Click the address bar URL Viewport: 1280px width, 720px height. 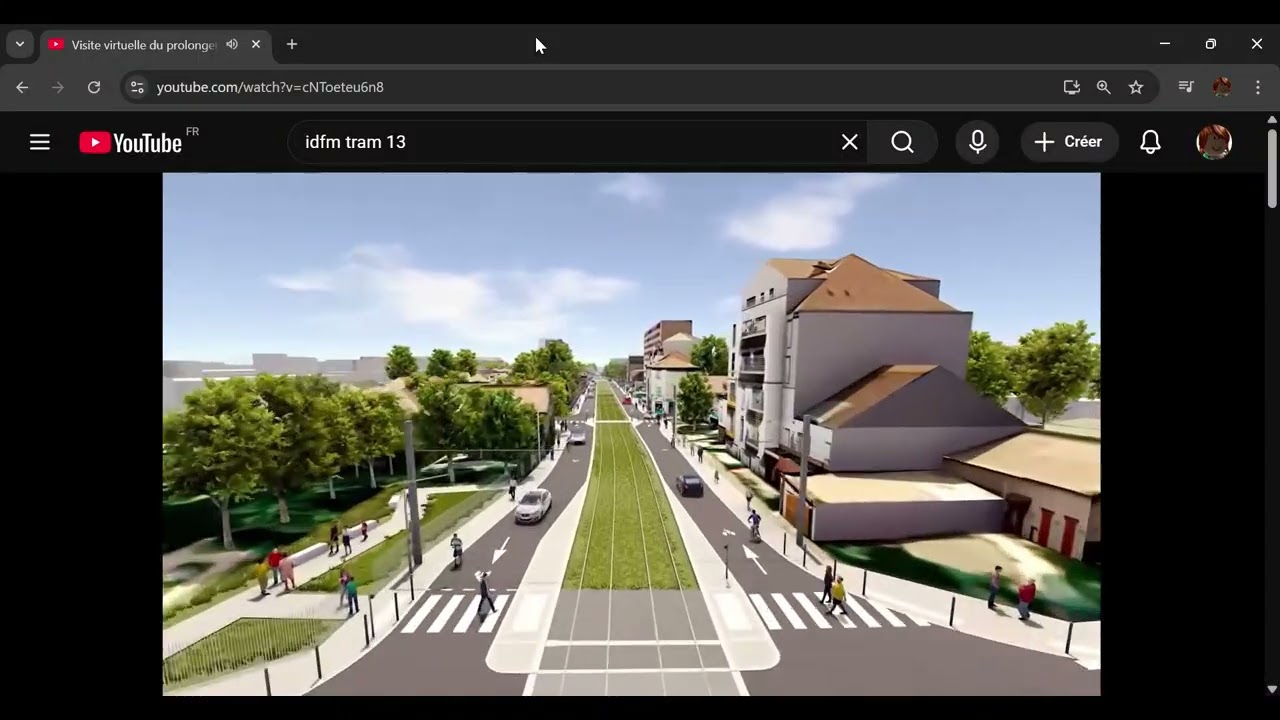[x=270, y=87]
